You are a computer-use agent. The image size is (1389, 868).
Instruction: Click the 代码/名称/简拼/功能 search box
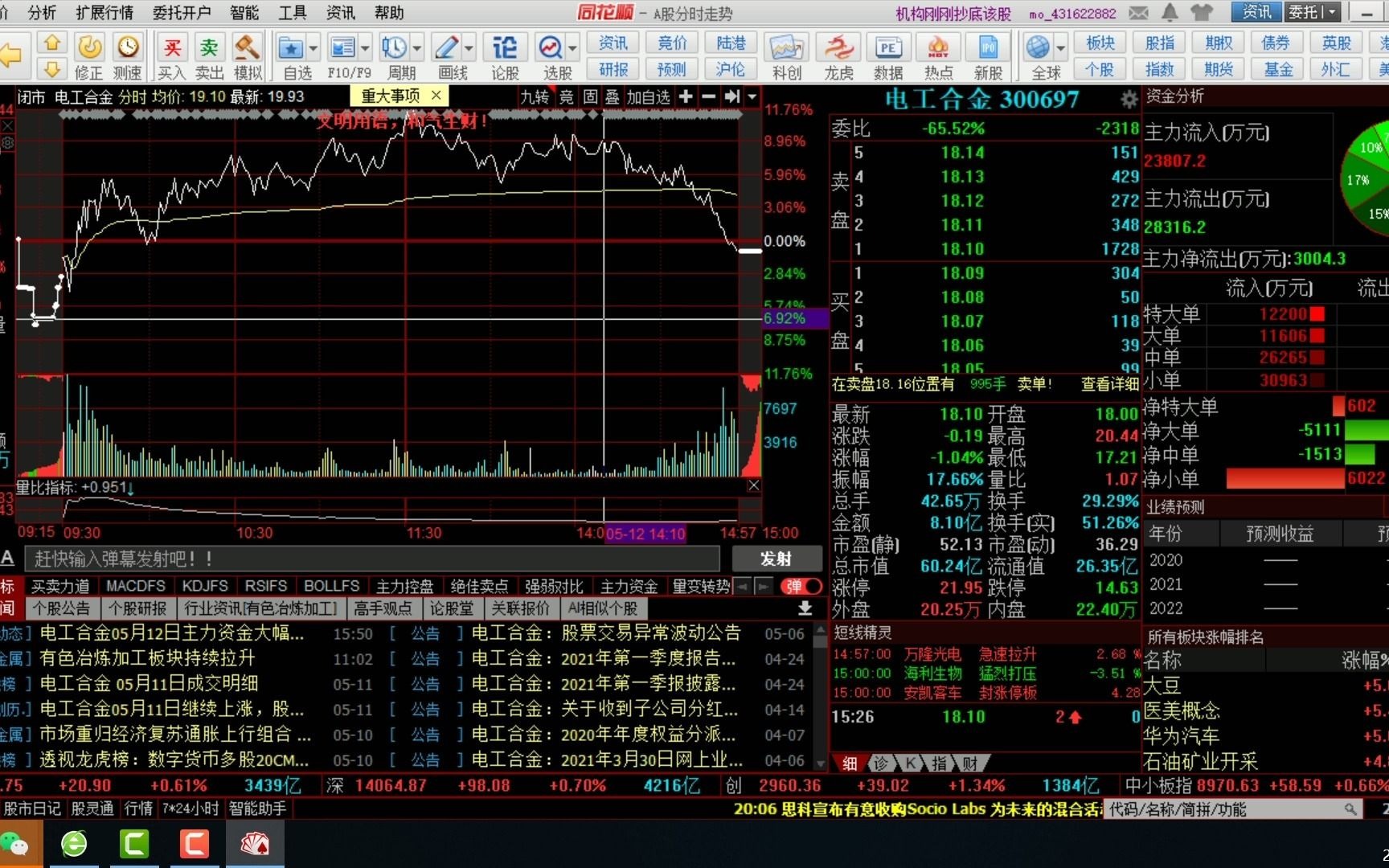1233,809
